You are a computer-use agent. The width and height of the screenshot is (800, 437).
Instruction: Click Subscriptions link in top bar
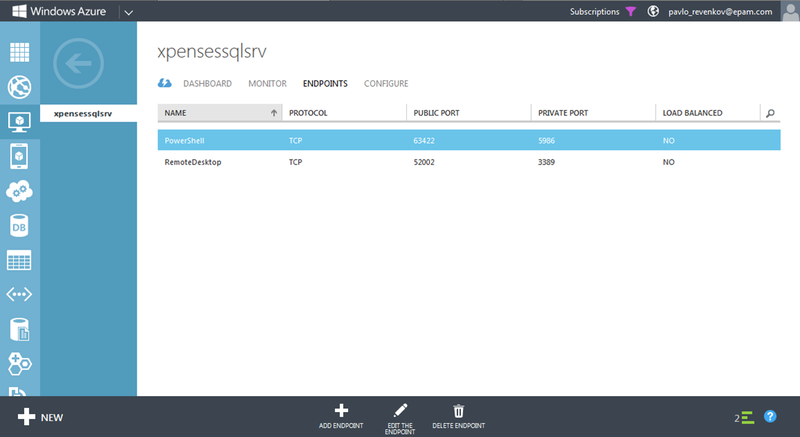pos(594,11)
